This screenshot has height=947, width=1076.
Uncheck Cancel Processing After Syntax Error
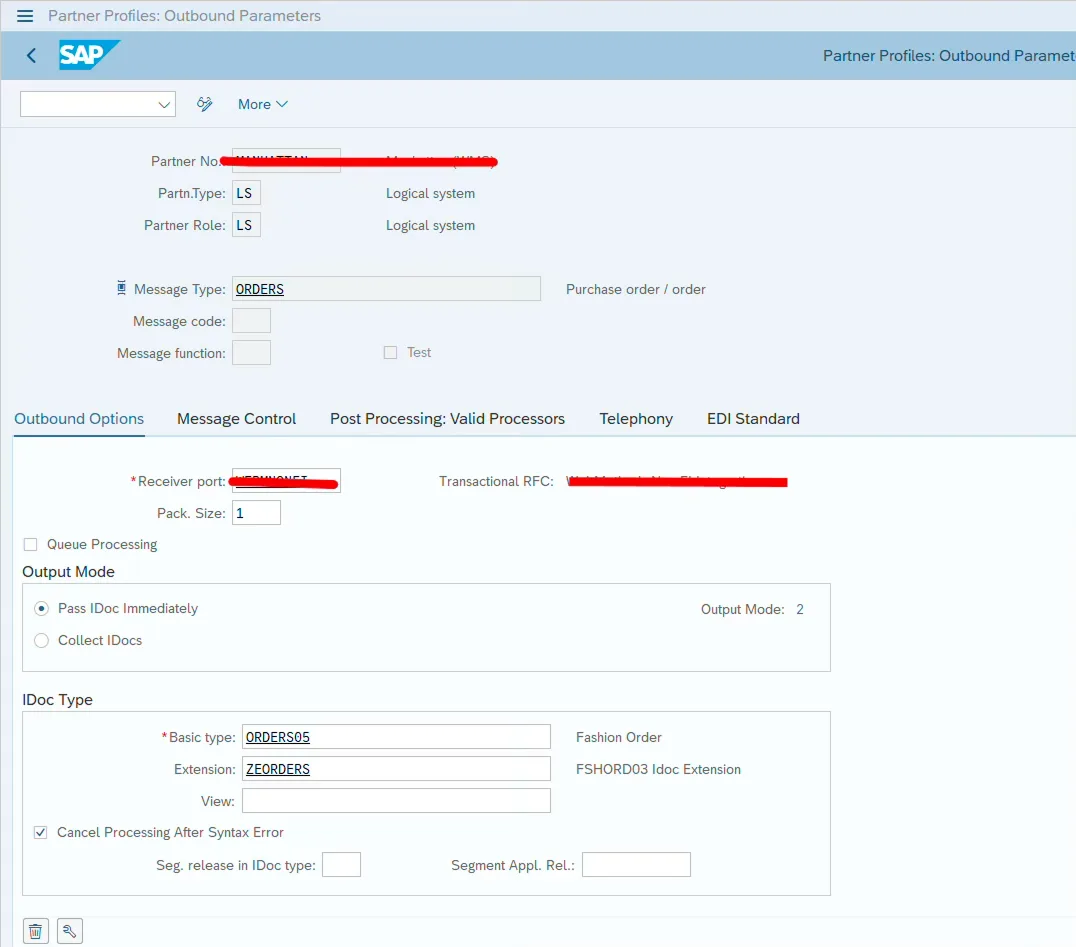(x=40, y=832)
